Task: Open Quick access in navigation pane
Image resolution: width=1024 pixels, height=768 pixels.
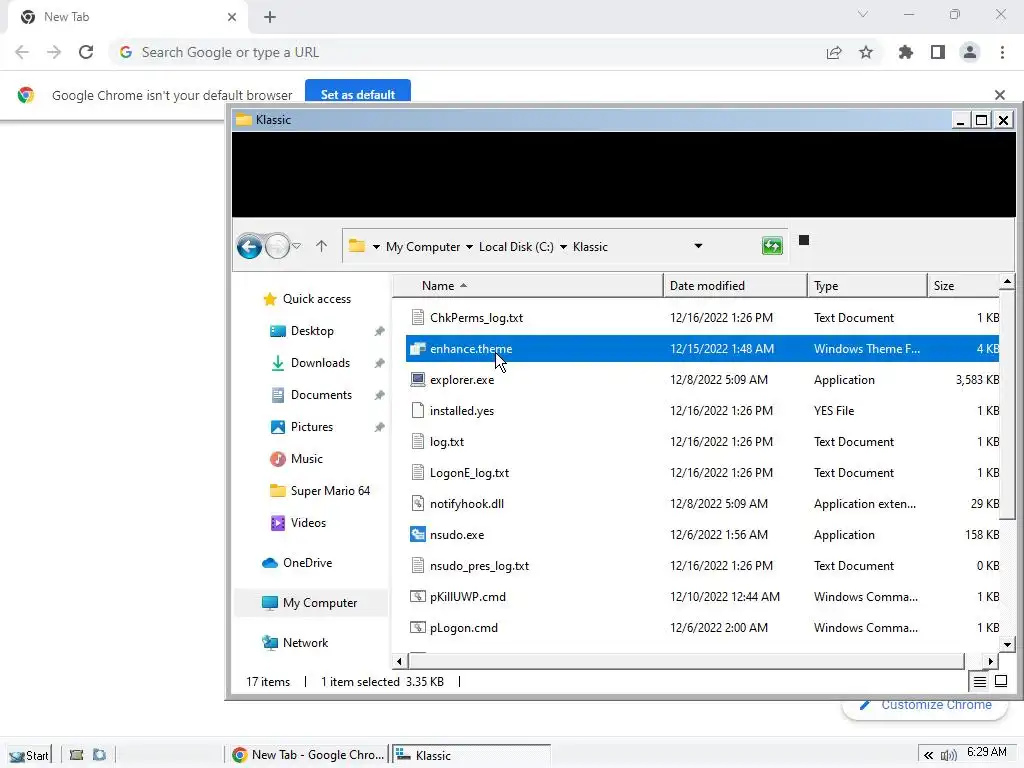Action: pyautogui.click(x=316, y=299)
